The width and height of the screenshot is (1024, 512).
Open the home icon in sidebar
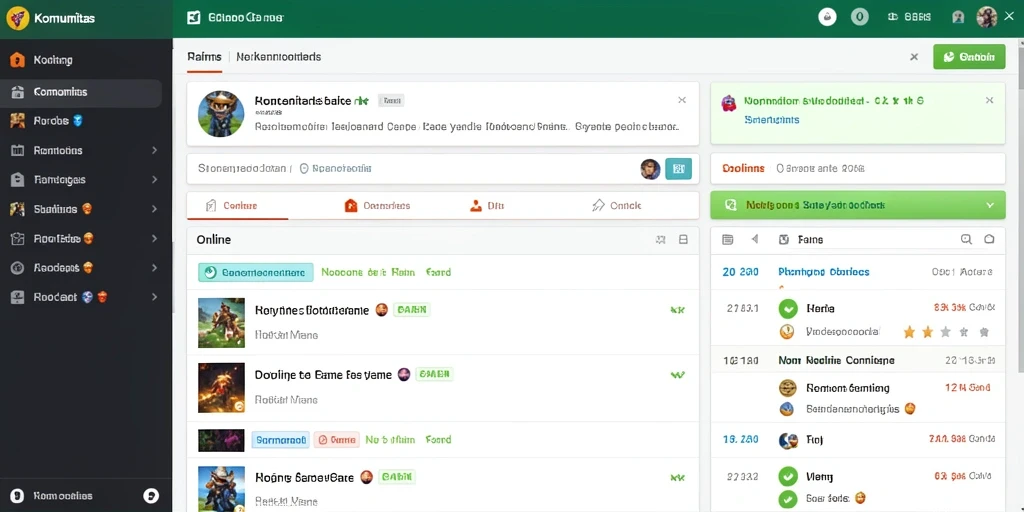[x=18, y=60]
